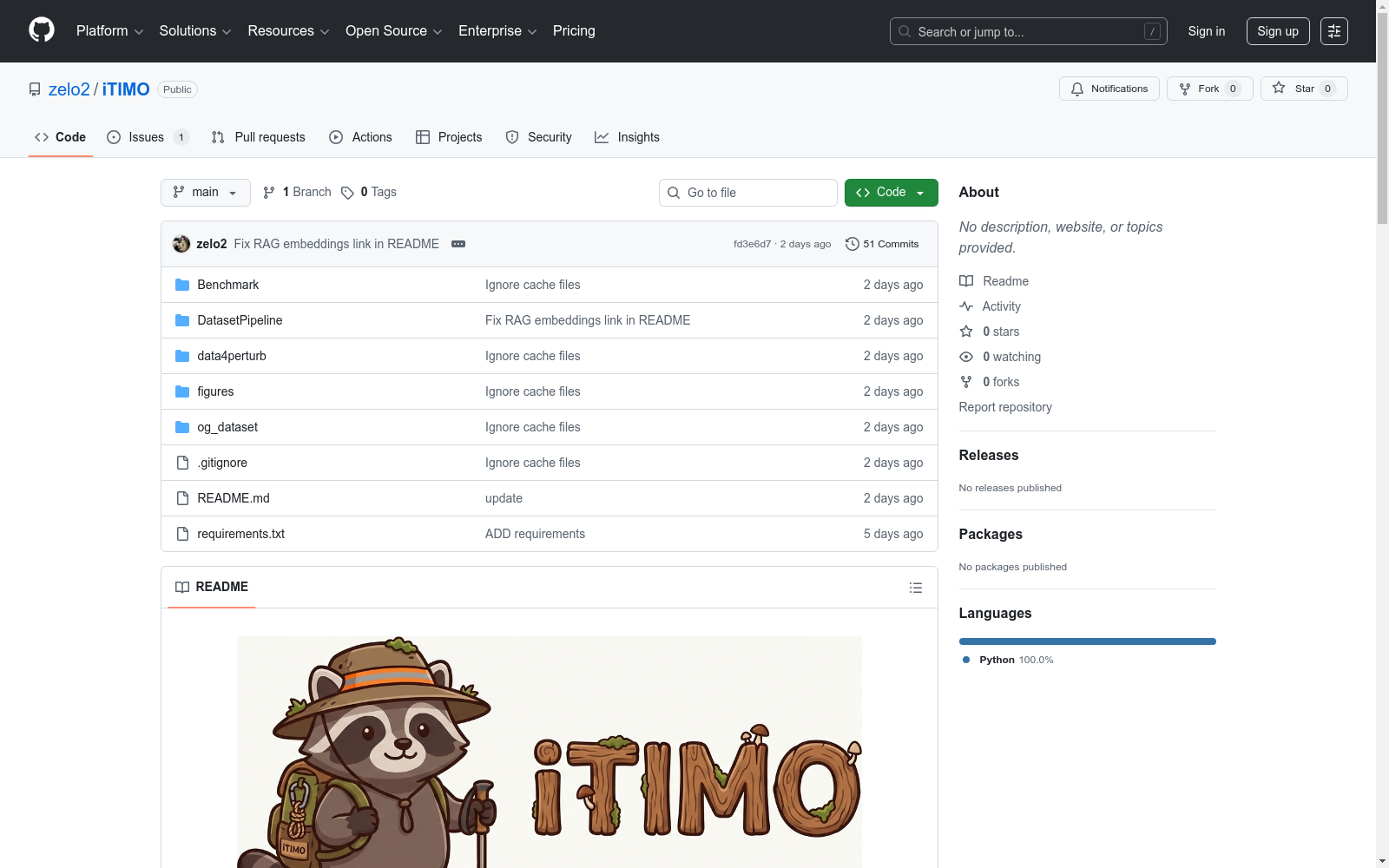The image size is (1389, 868).
Task: Open the main branch selector dropdown
Action: (206, 193)
